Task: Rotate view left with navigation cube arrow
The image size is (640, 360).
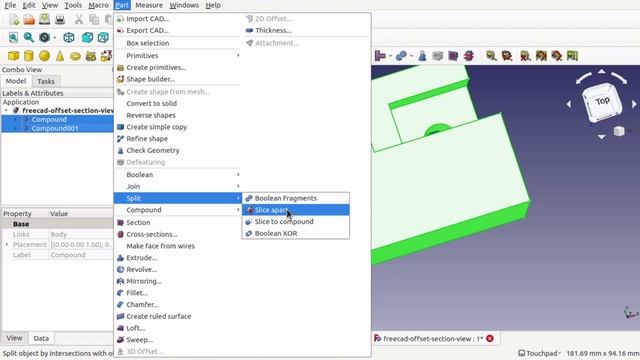Action: 569,104
